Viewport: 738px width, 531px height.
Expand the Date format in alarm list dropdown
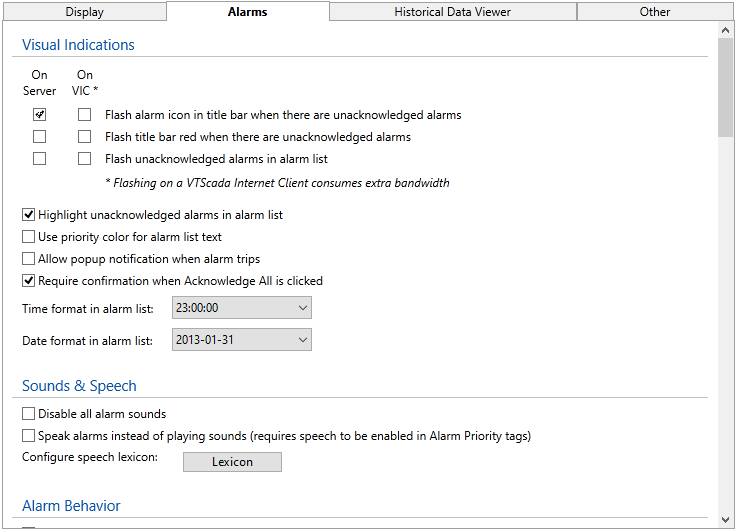[242, 341]
